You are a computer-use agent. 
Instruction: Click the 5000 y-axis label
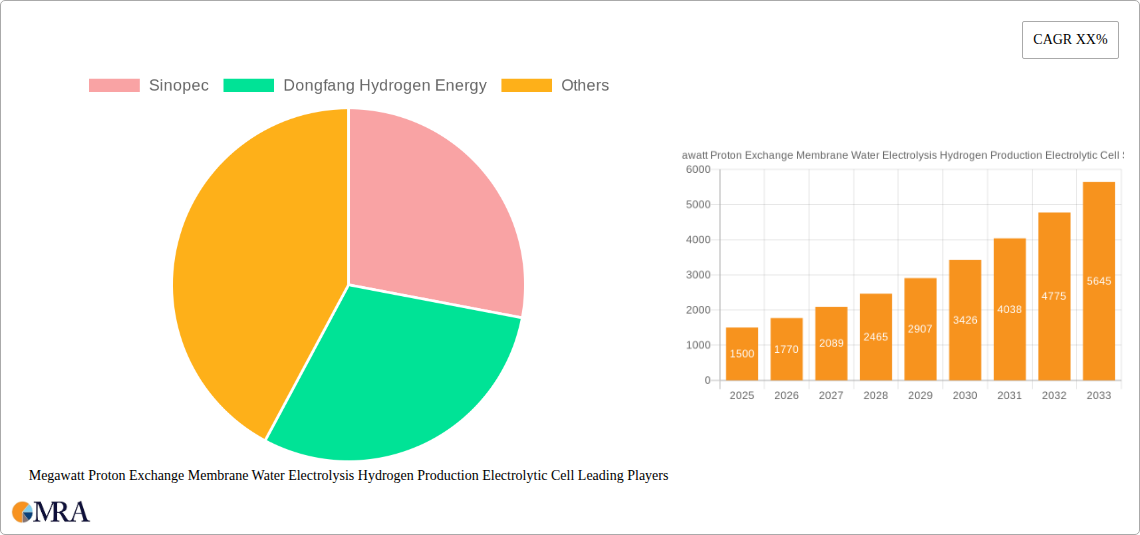pyautogui.click(x=698, y=204)
